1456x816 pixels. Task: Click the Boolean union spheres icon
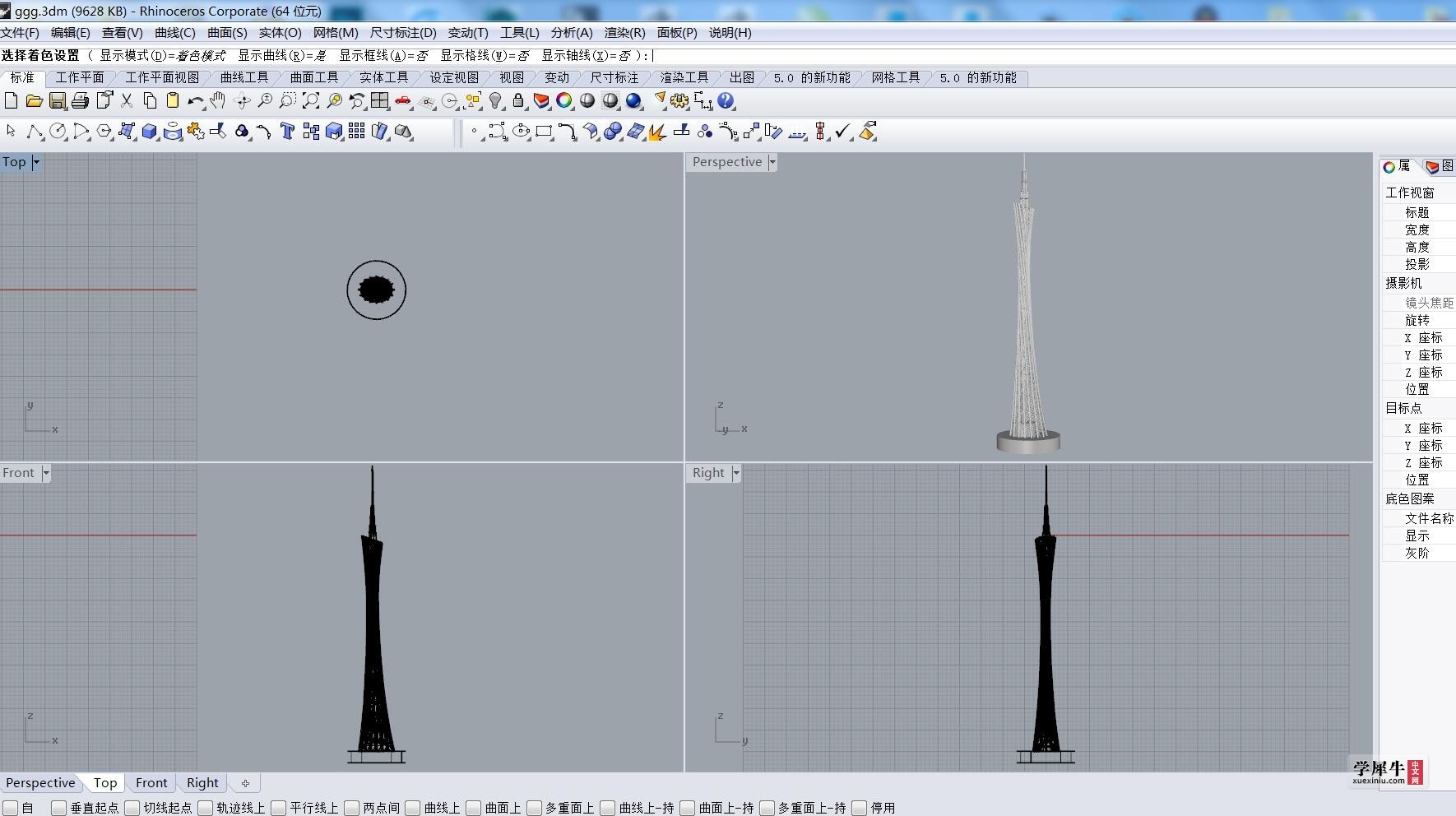coord(613,132)
